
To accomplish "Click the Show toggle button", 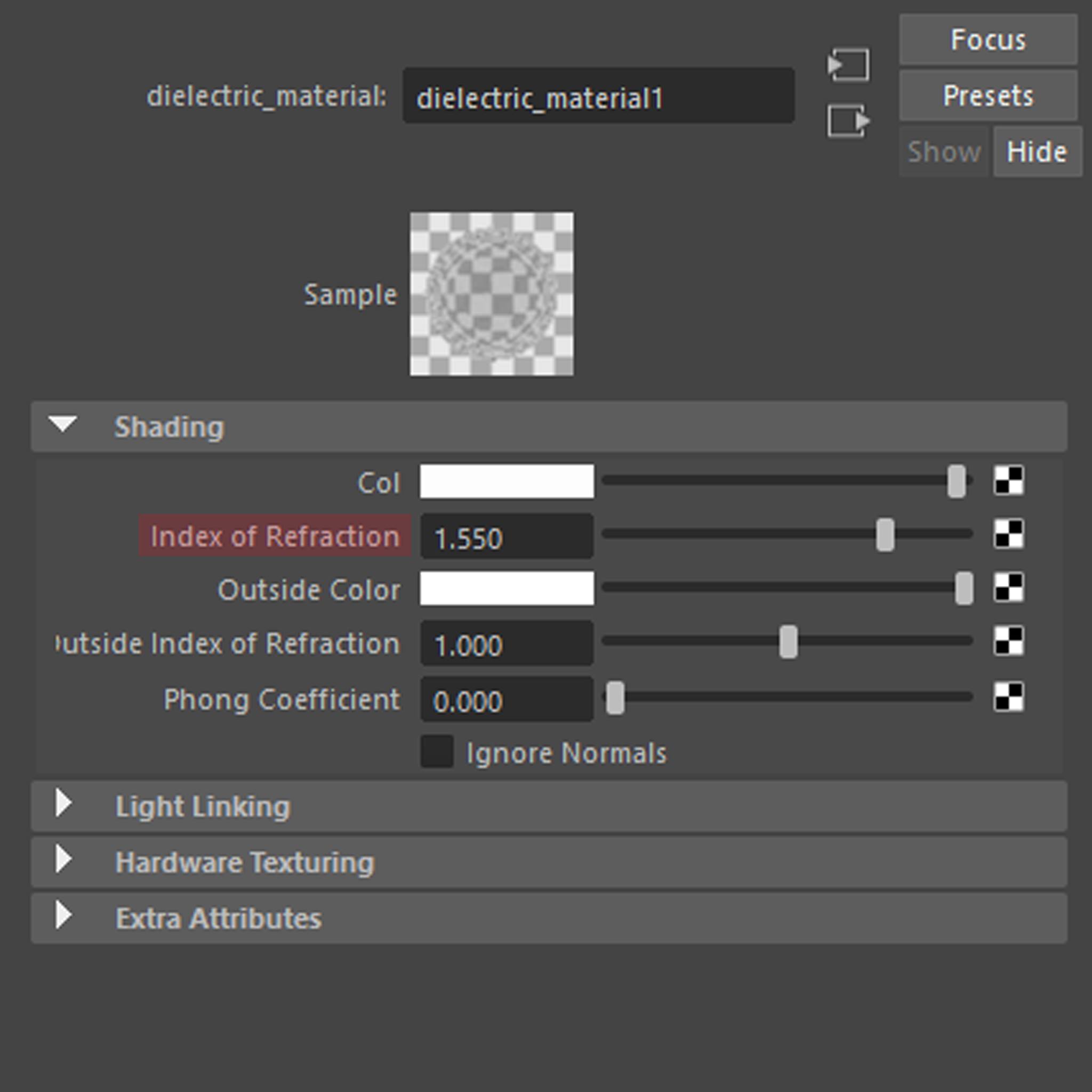I will tap(944, 151).
